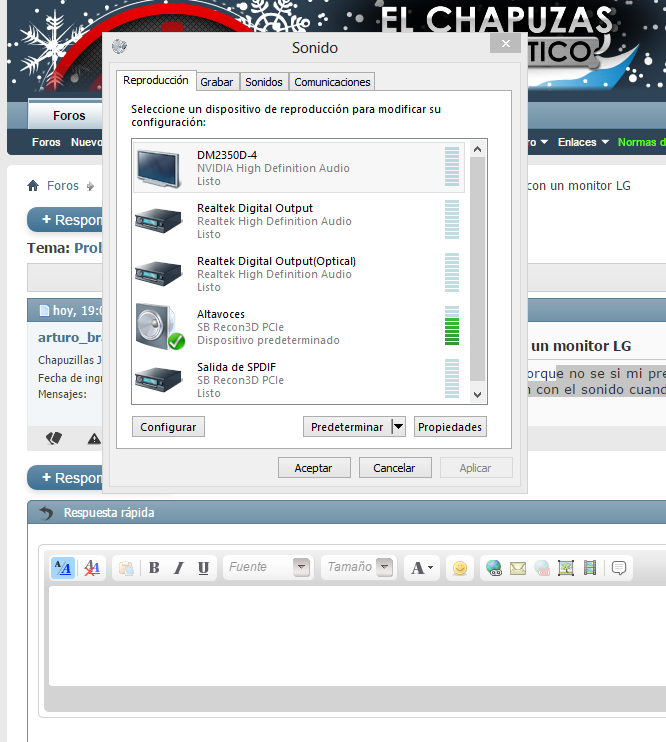Click Cancelar in the Sonido dialog
Image resolution: width=666 pixels, height=742 pixels.
tap(395, 468)
